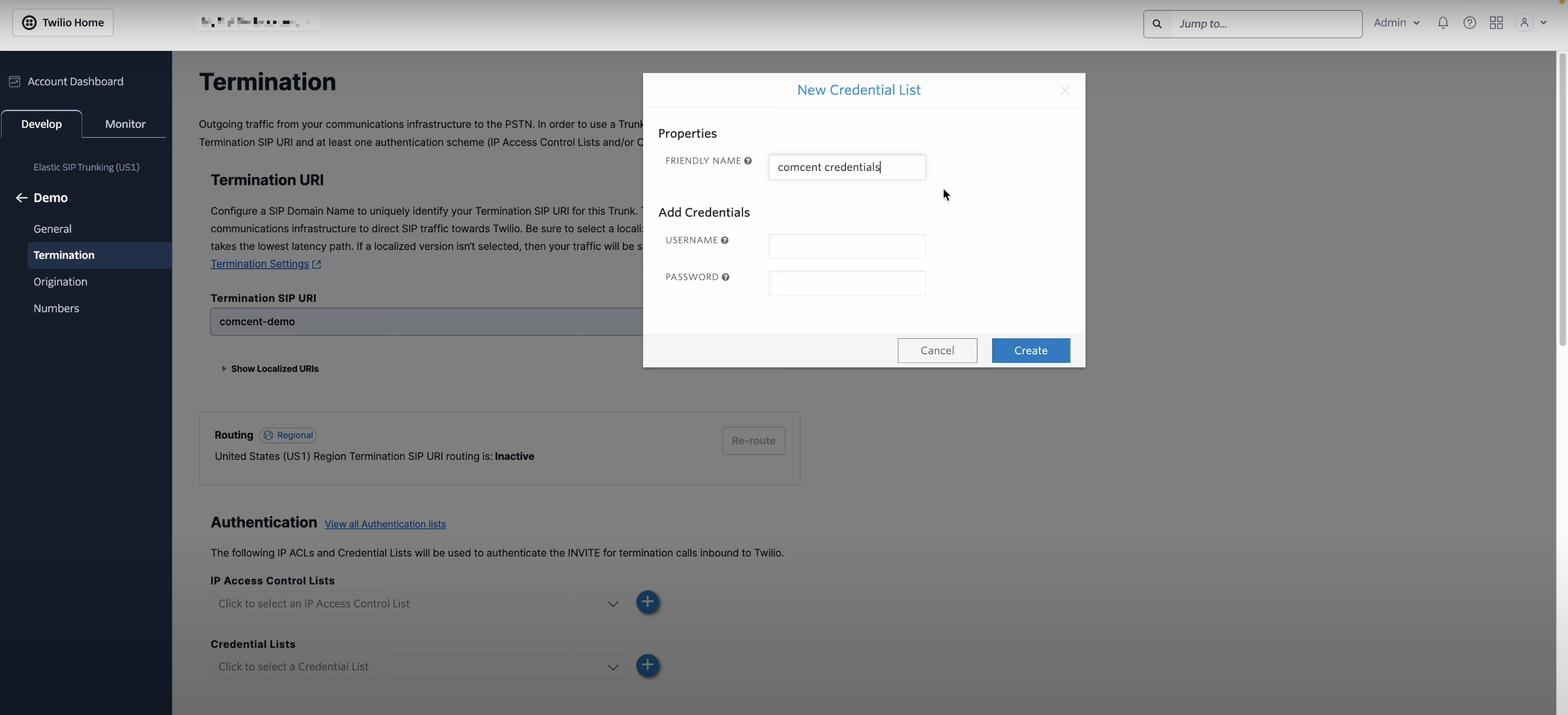This screenshot has height=715, width=1568.
Task: Open Account Dashboard in sidebar
Action: tap(75, 82)
